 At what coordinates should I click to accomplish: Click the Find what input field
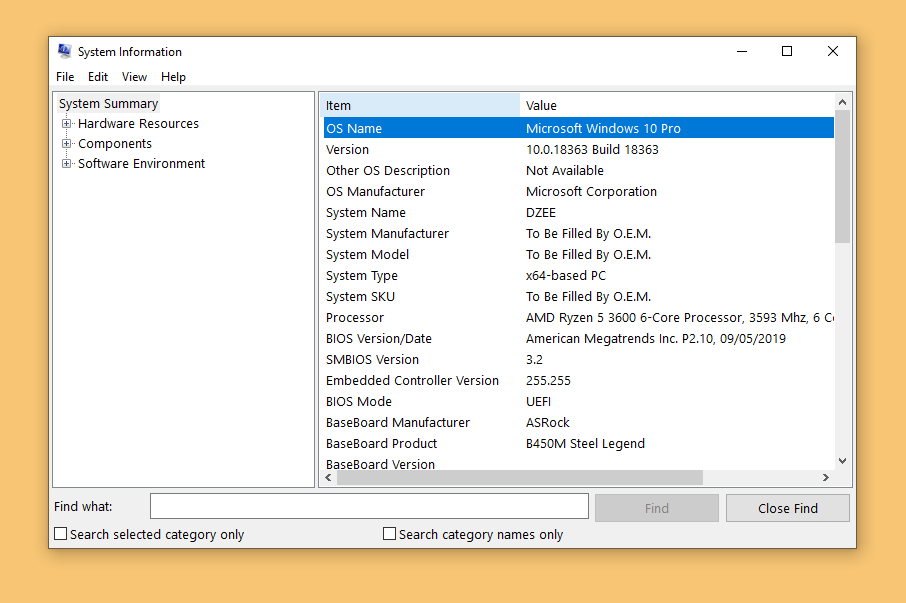[x=369, y=507]
